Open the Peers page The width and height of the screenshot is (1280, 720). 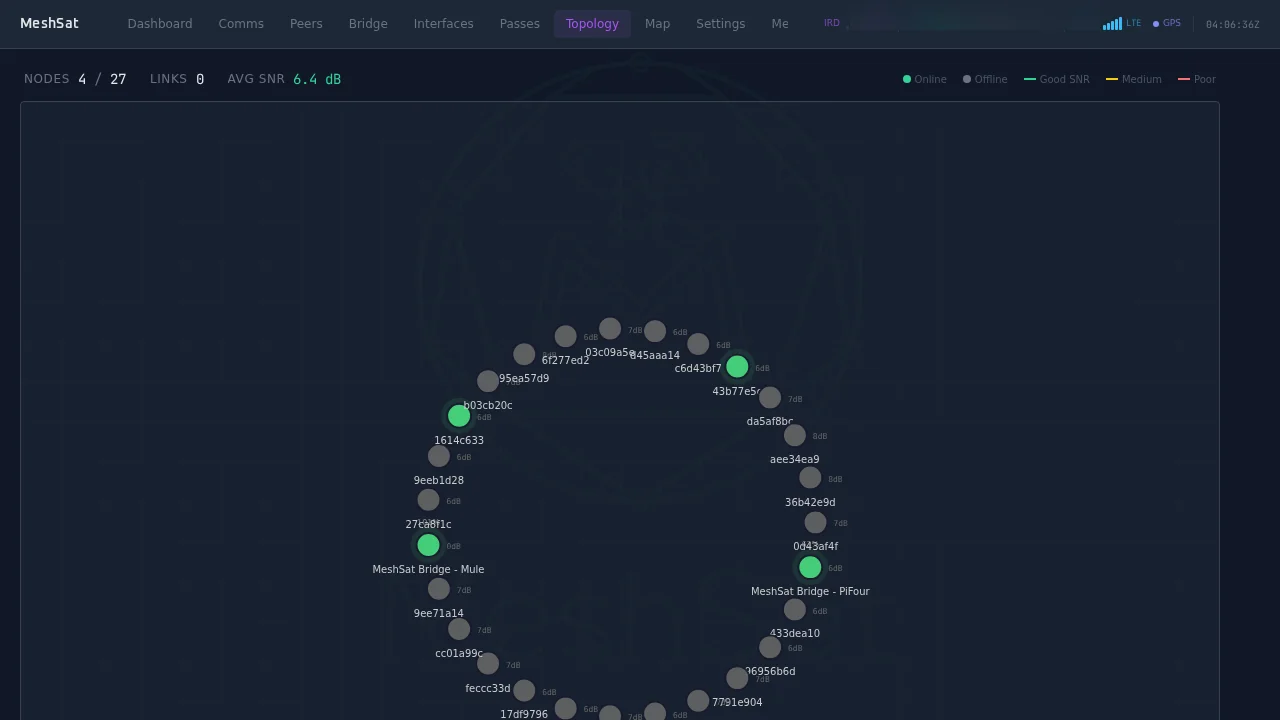coord(306,23)
